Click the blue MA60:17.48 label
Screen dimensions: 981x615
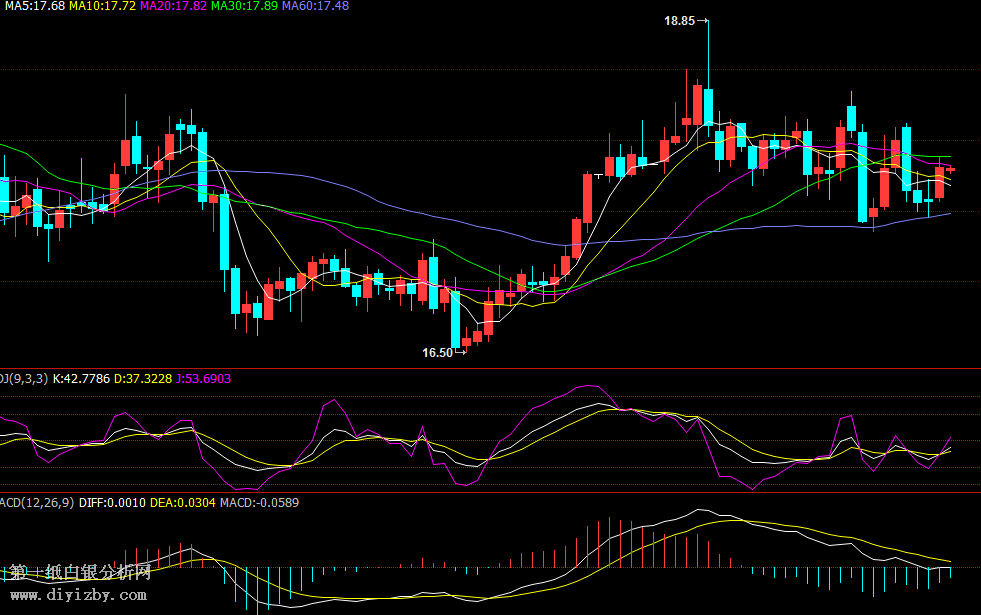[315, 6]
